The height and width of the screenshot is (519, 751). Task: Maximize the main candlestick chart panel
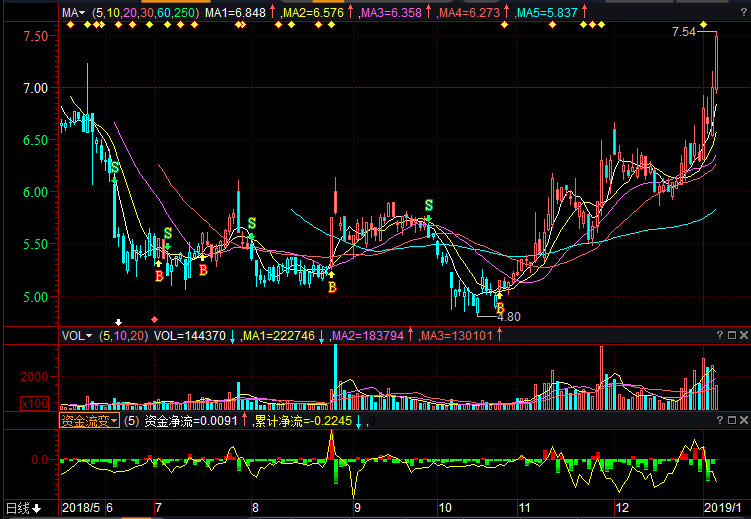coord(730,12)
